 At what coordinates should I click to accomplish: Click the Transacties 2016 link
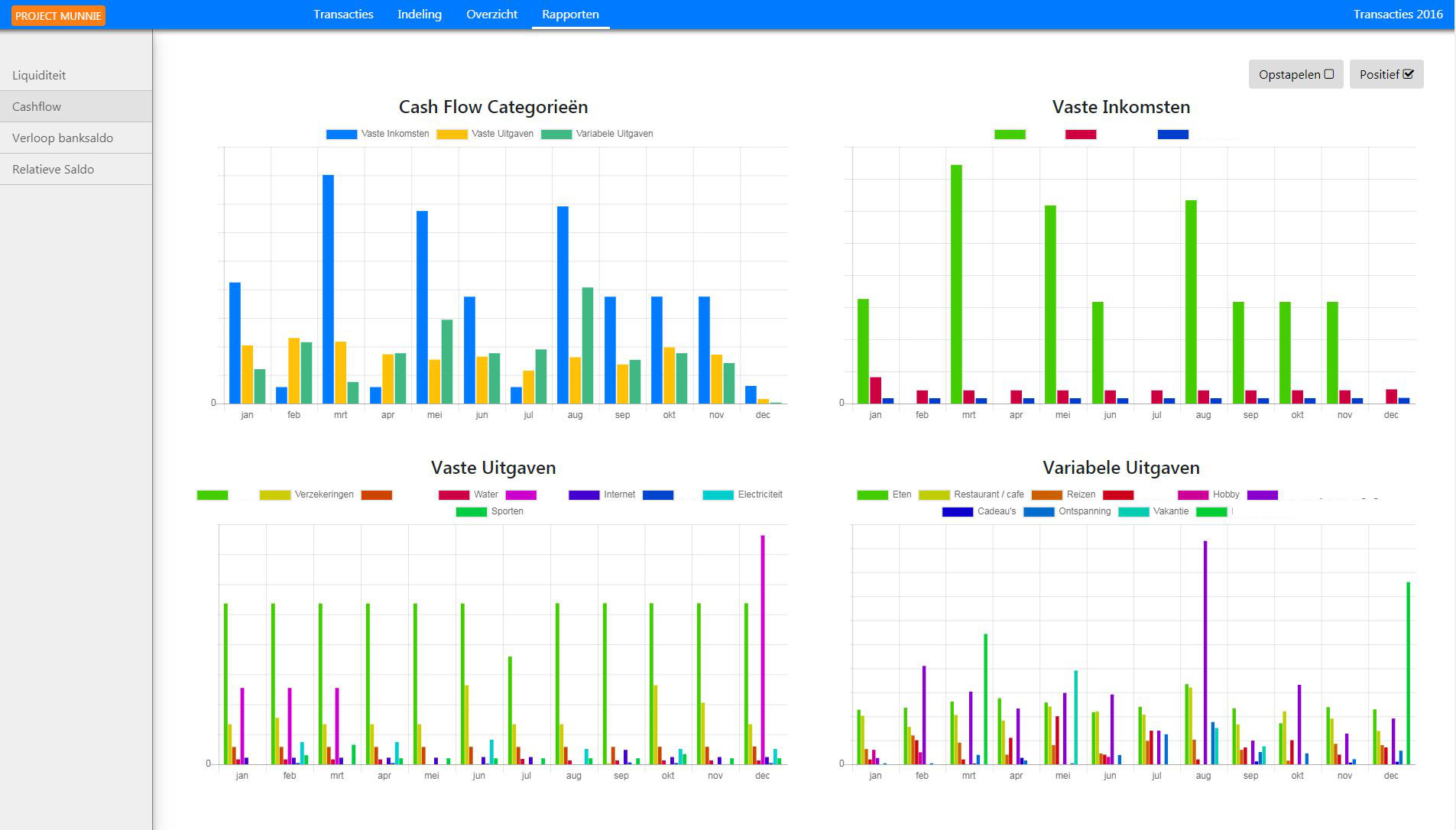tap(1398, 14)
